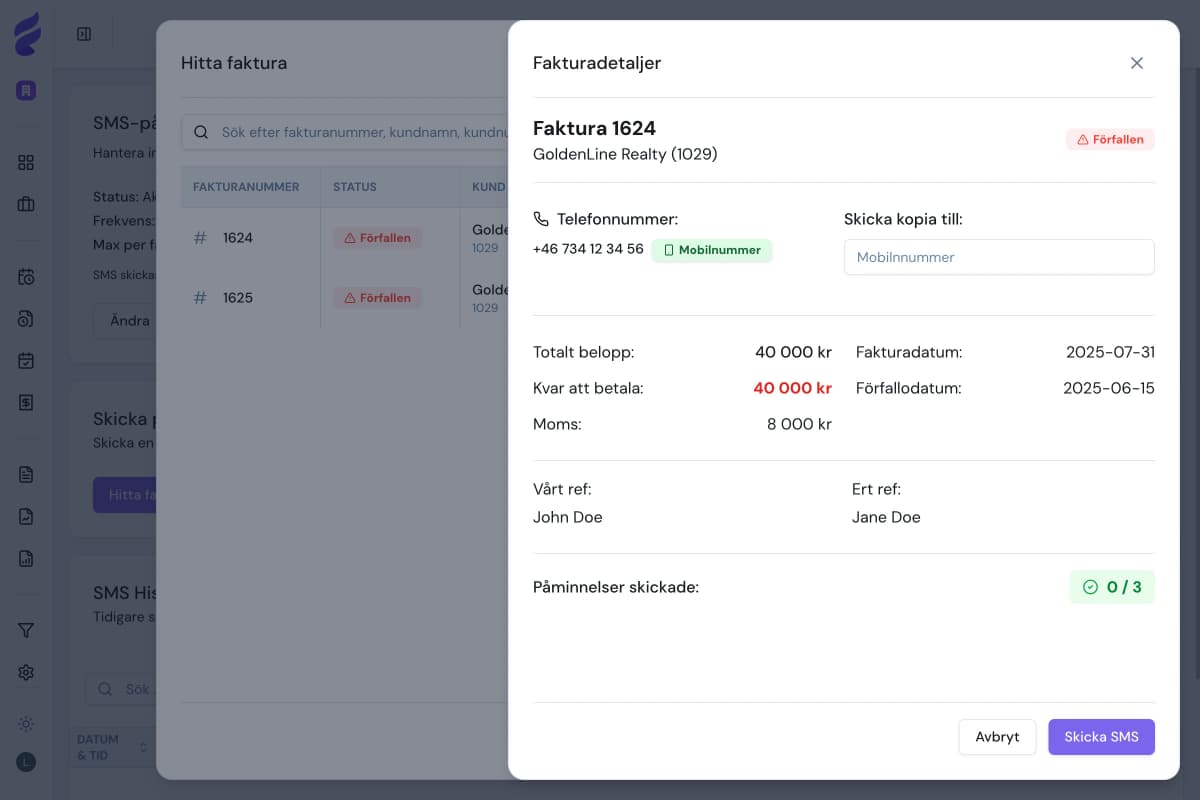Click the 0 / 3 reminders progress badge

[x=1111, y=587]
